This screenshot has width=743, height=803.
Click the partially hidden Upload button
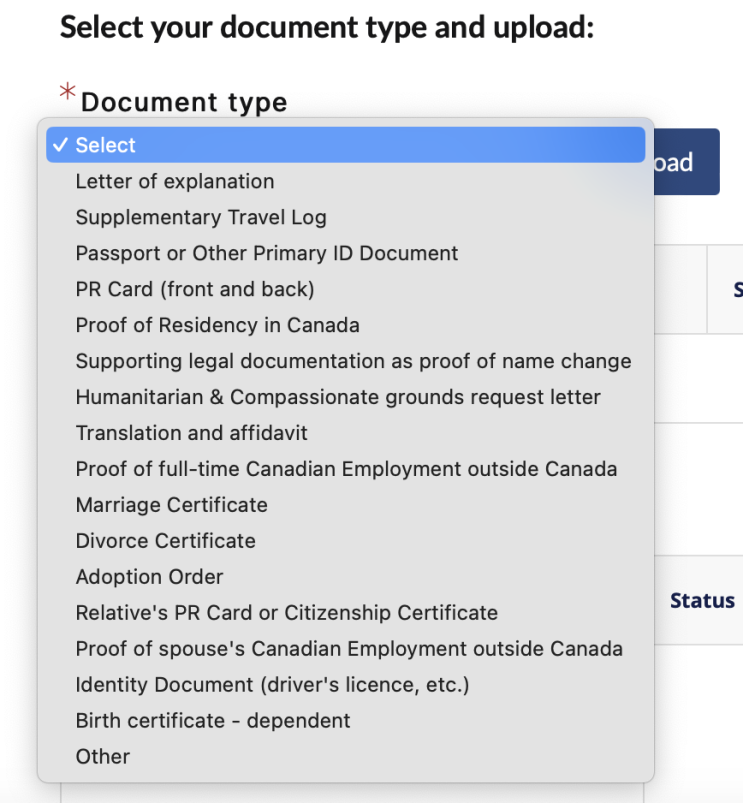(687, 162)
